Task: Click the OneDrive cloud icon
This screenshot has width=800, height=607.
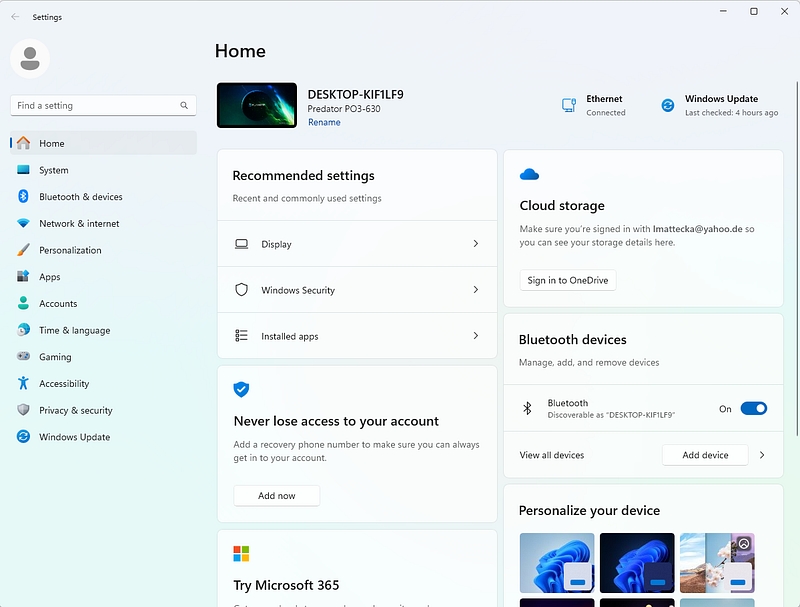Action: pyautogui.click(x=529, y=175)
